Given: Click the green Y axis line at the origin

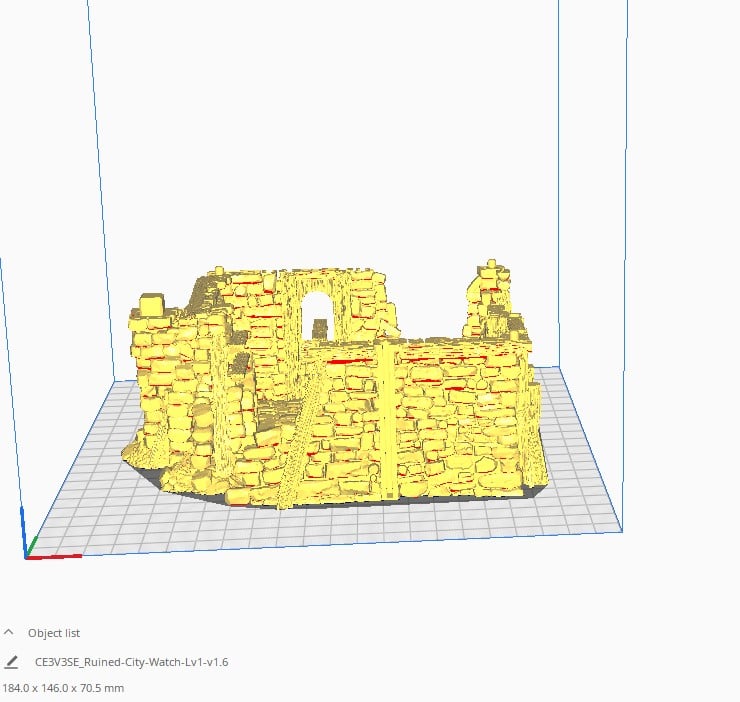Looking at the screenshot, I should (32, 548).
